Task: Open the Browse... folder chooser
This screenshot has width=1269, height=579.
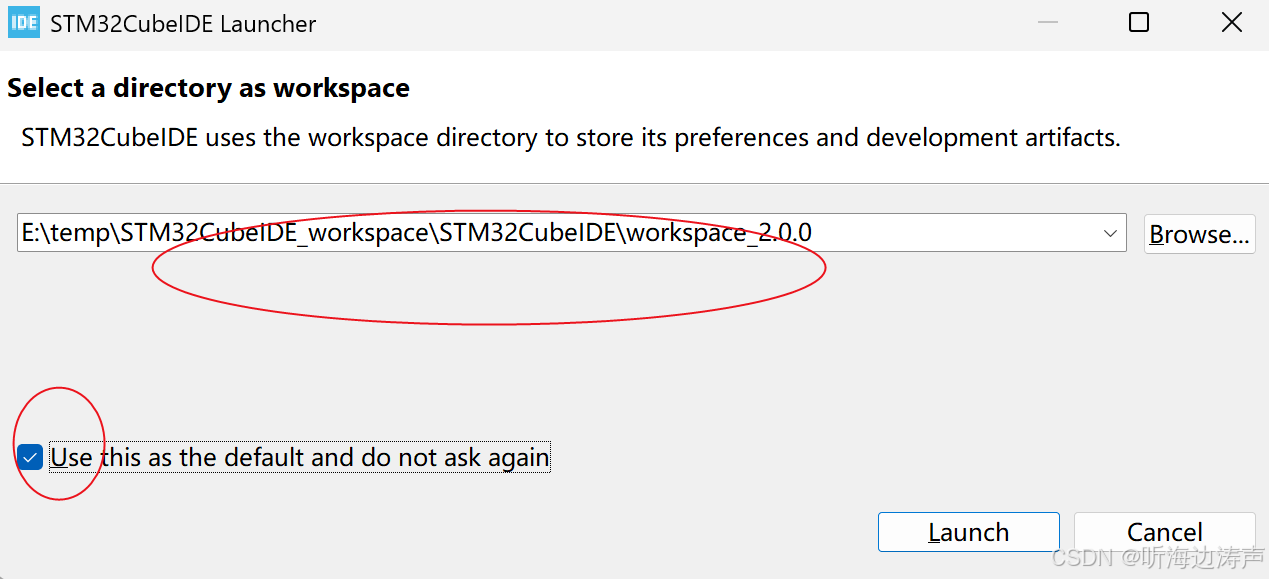Action: tap(1199, 233)
